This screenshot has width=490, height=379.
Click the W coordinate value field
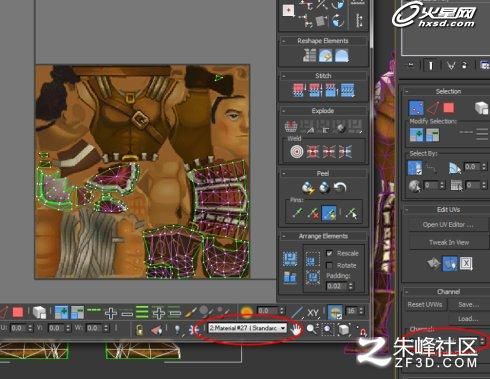(x=93, y=328)
